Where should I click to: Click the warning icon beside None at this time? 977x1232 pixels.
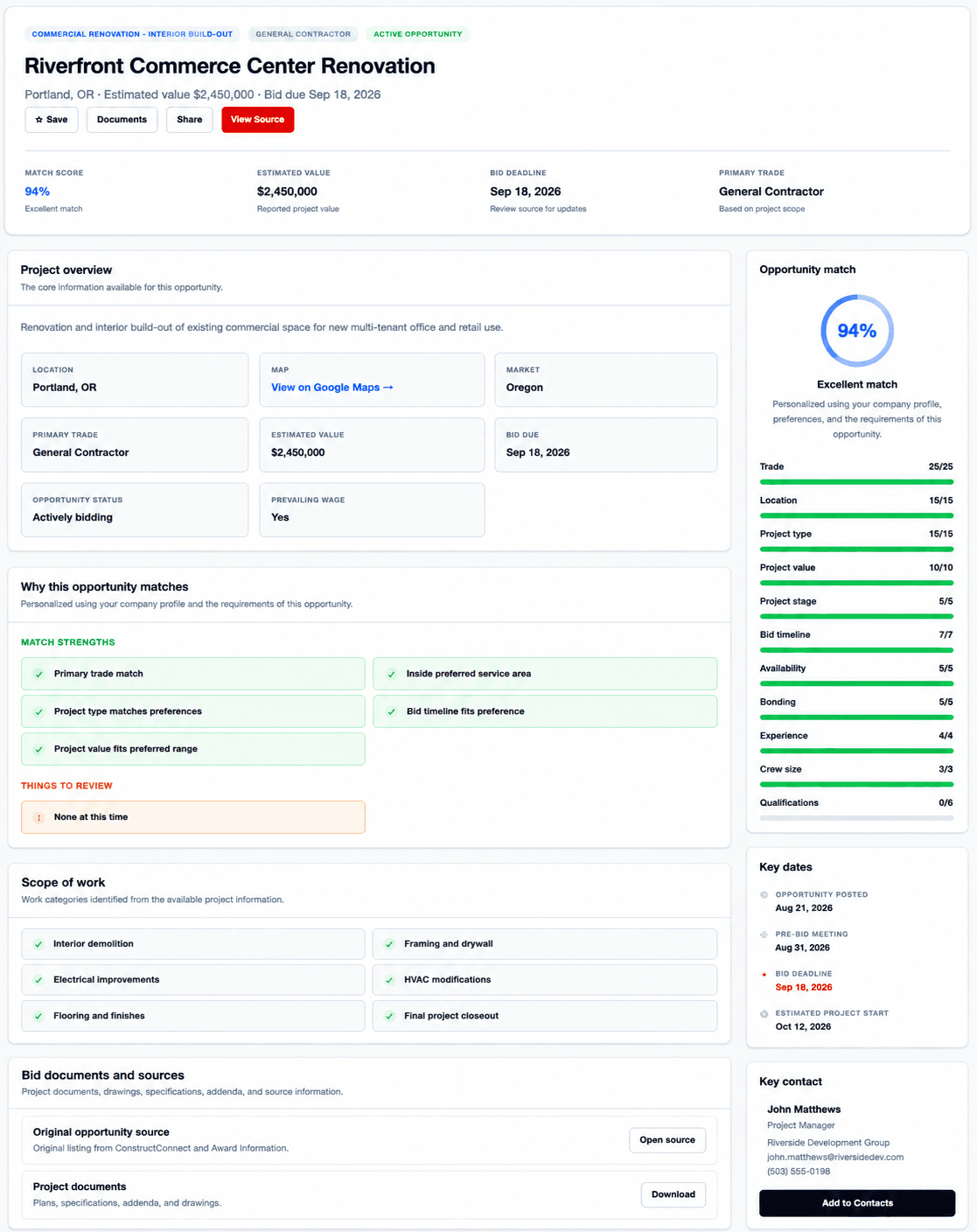[x=38, y=817]
